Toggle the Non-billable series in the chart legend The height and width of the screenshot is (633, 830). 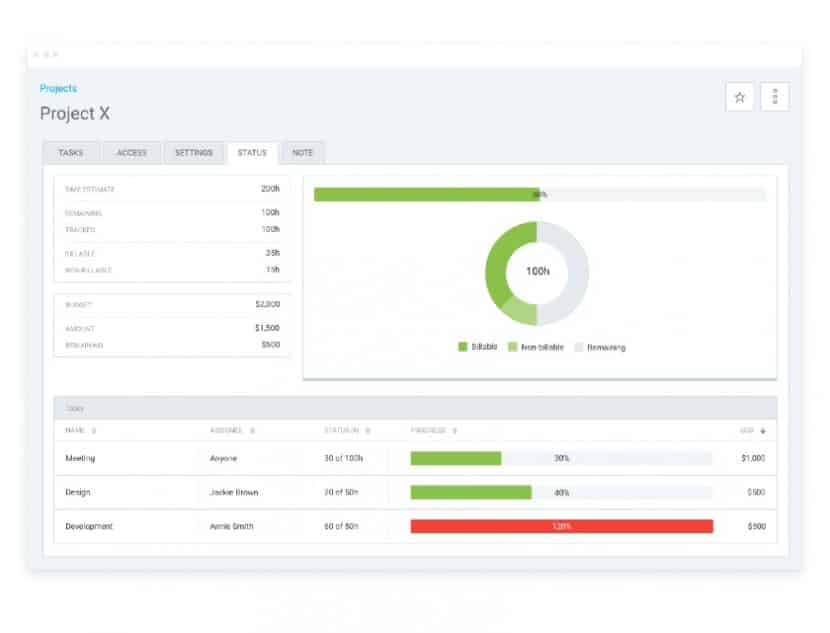(x=513, y=348)
